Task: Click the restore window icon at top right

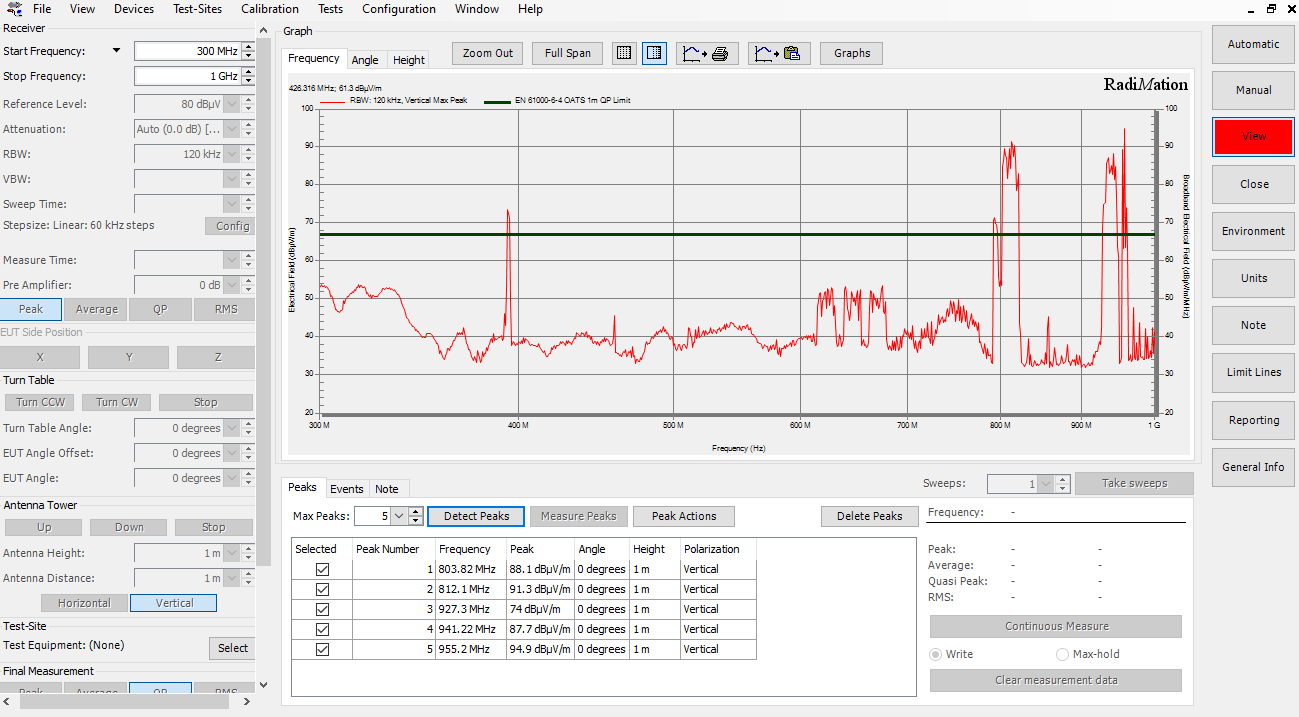Action: tap(1271, 9)
